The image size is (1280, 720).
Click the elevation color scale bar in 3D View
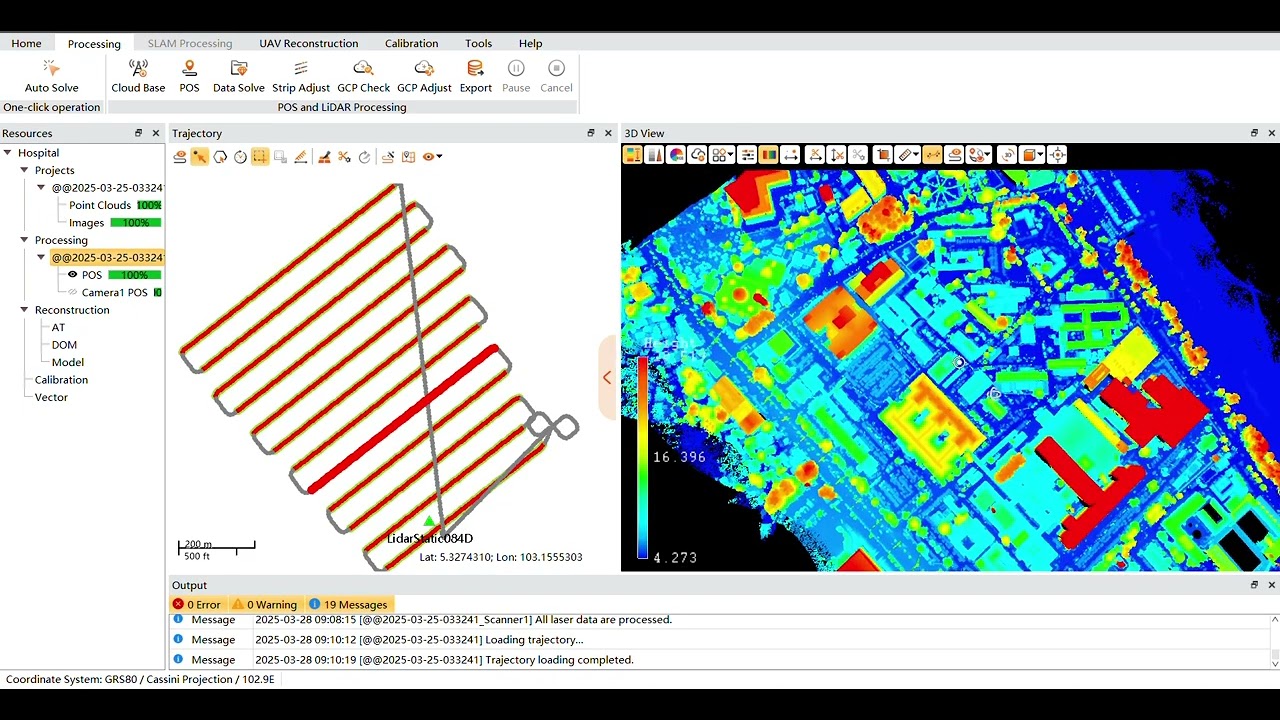coord(642,458)
